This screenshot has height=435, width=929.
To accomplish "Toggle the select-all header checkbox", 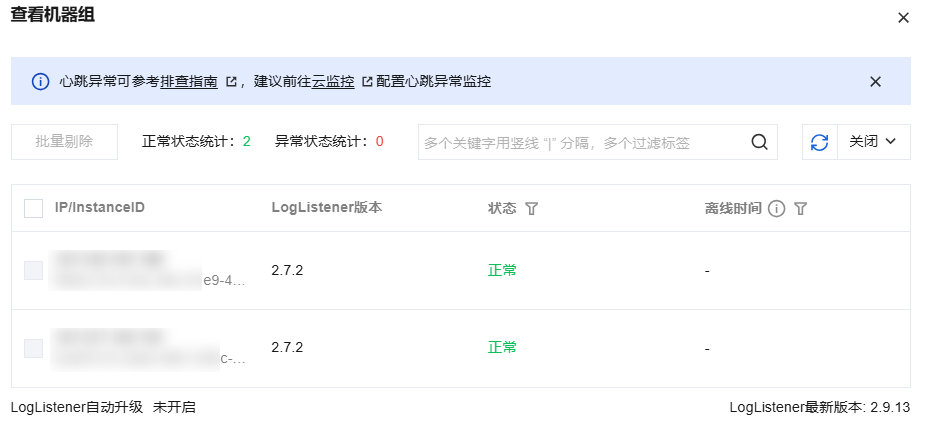I will tap(33, 208).
